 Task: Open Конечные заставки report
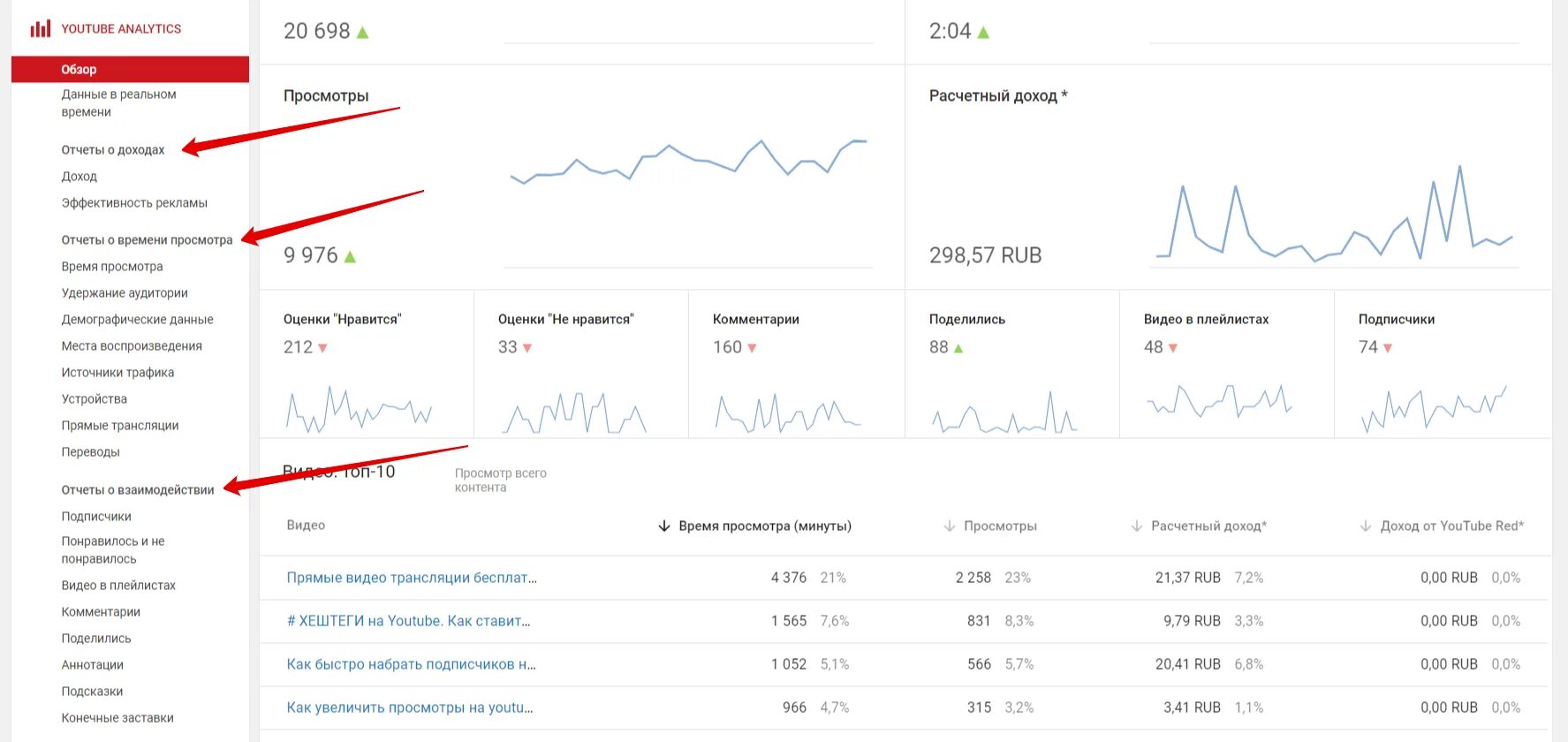coord(117,718)
